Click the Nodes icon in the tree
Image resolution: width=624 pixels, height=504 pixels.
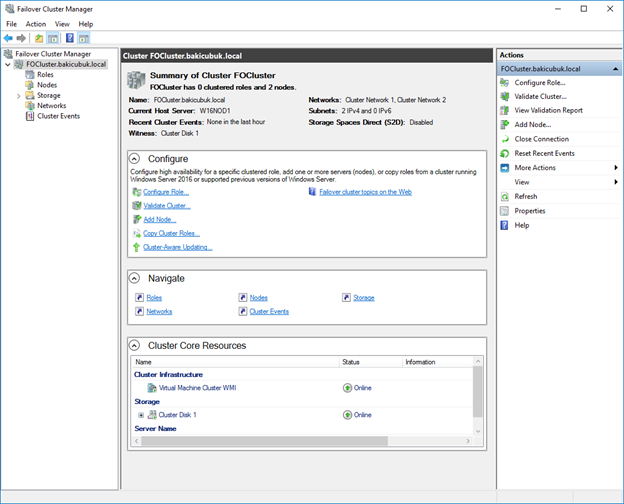(x=30, y=85)
